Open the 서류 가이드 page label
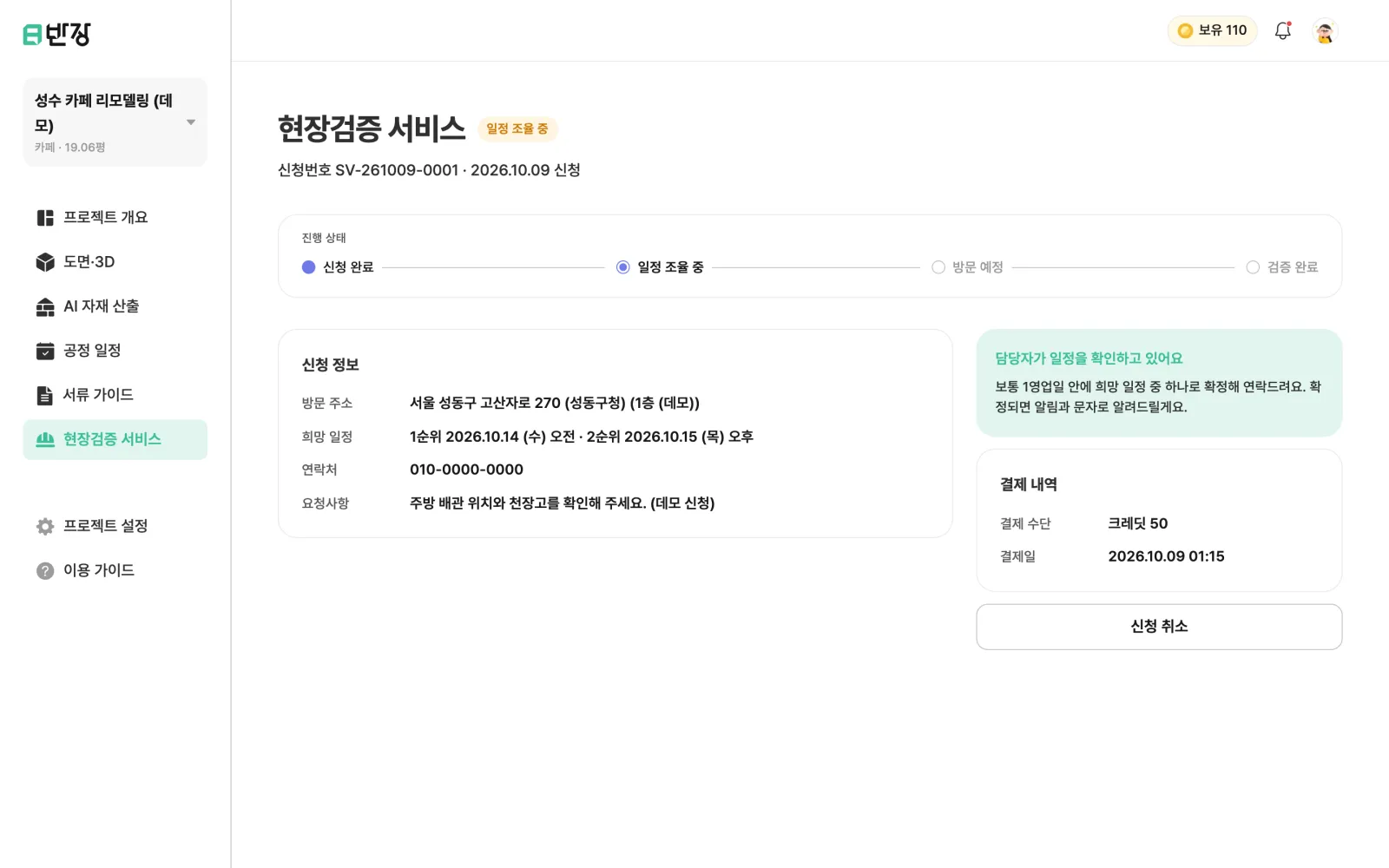This screenshot has height=868, width=1389. click(x=98, y=395)
